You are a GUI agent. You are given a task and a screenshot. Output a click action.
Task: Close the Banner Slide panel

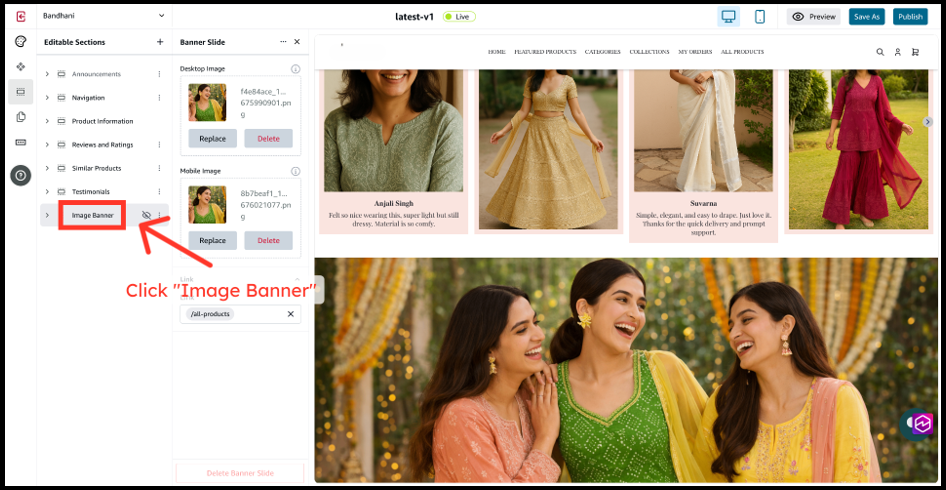pos(297,42)
